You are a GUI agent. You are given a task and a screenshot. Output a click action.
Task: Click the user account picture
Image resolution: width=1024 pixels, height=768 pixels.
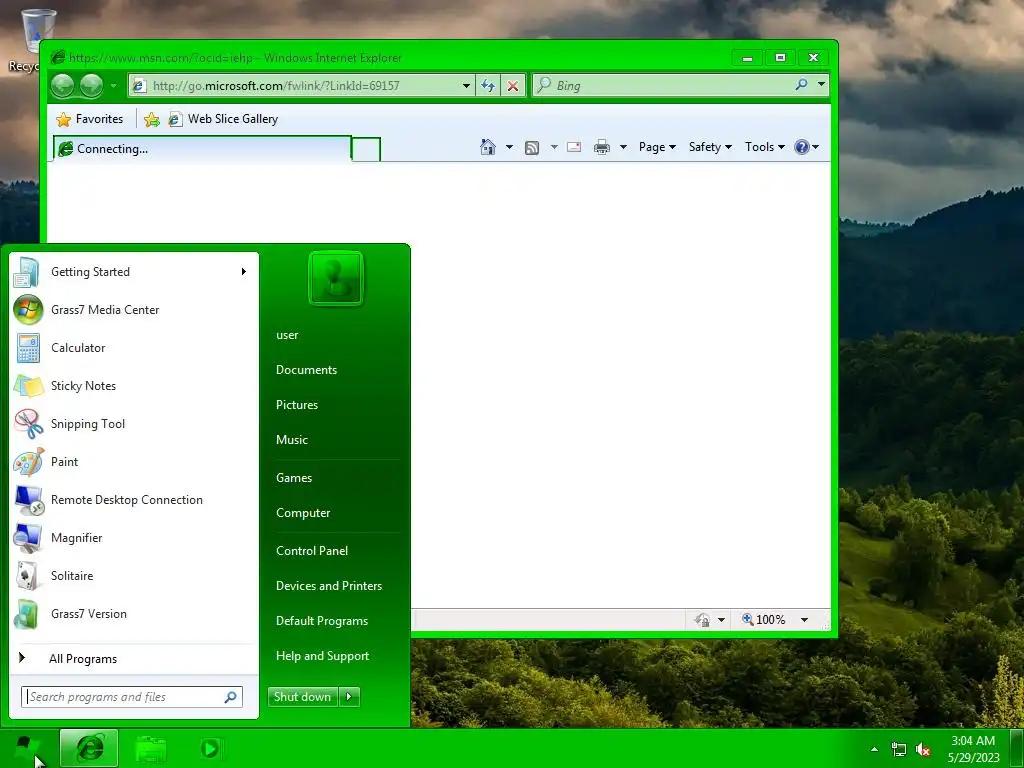point(336,278)
